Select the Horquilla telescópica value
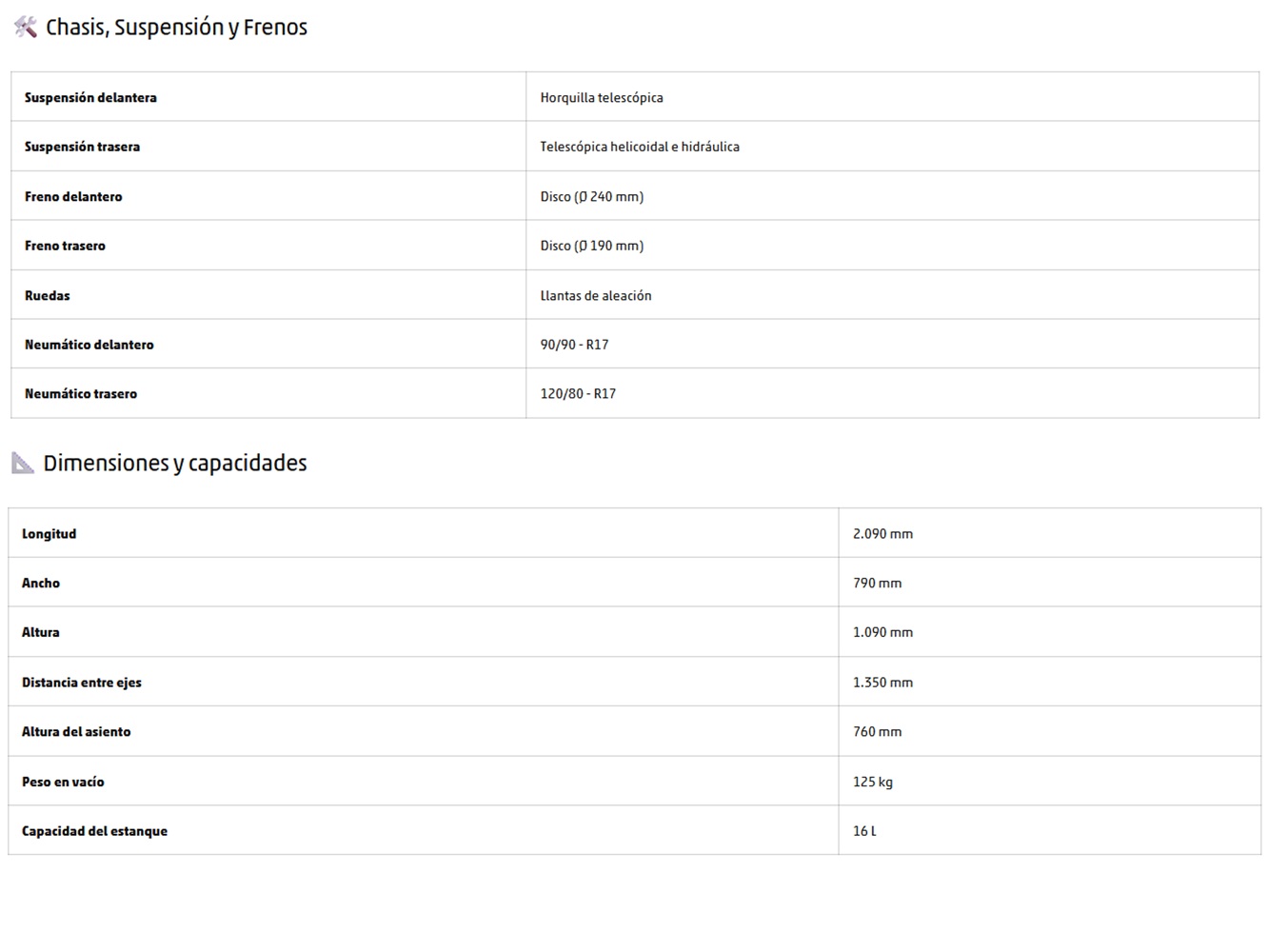Viewport: 1268px width, 952px height. pos(602,97)
